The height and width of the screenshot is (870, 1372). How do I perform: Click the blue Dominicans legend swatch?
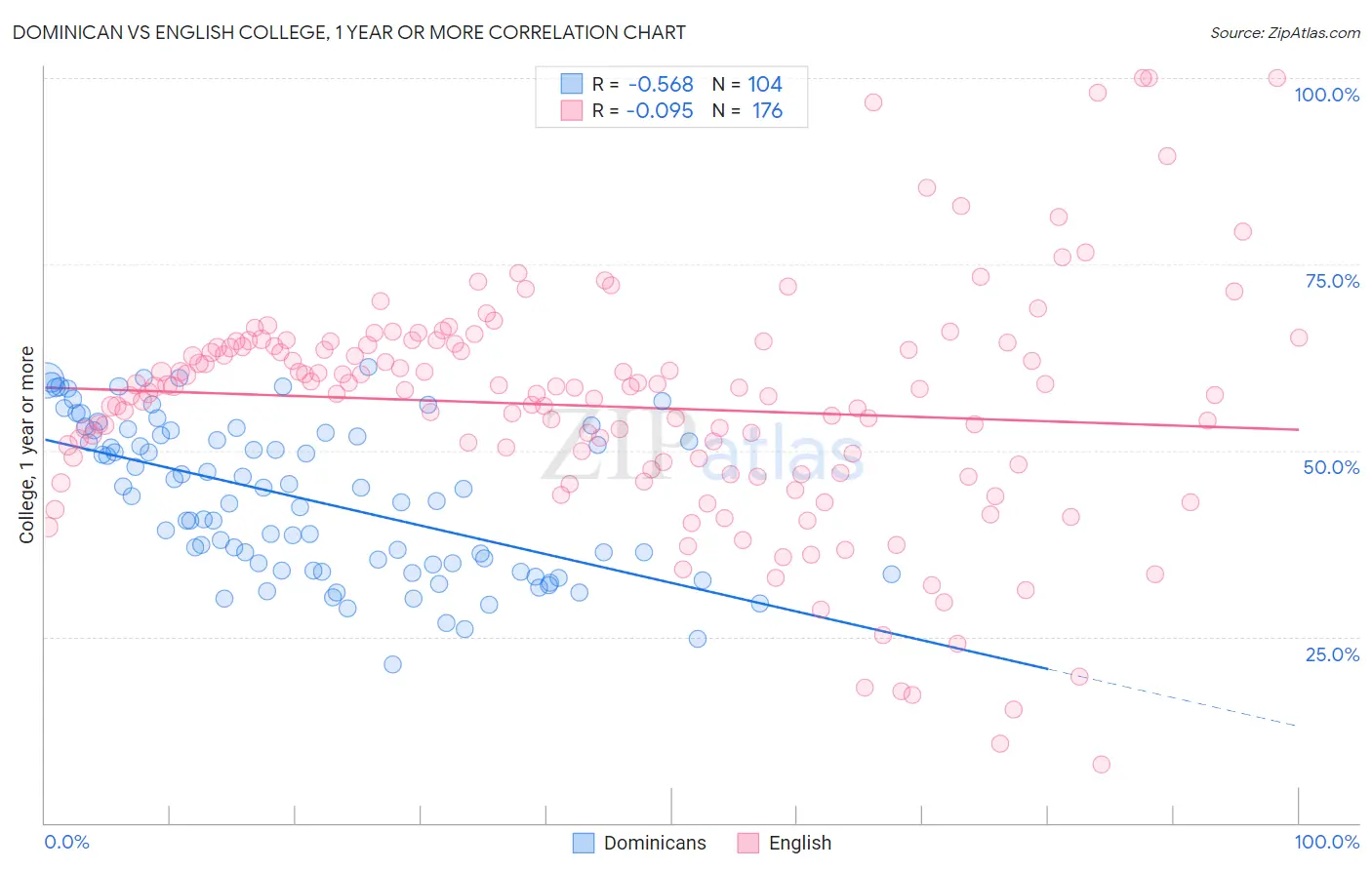(583, 843)
